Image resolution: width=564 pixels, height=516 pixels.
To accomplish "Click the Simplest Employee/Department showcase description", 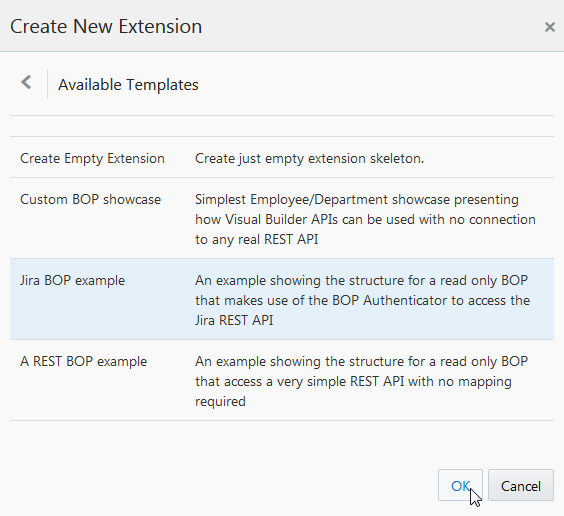I will pyautogui.click(x=365, y=219).
